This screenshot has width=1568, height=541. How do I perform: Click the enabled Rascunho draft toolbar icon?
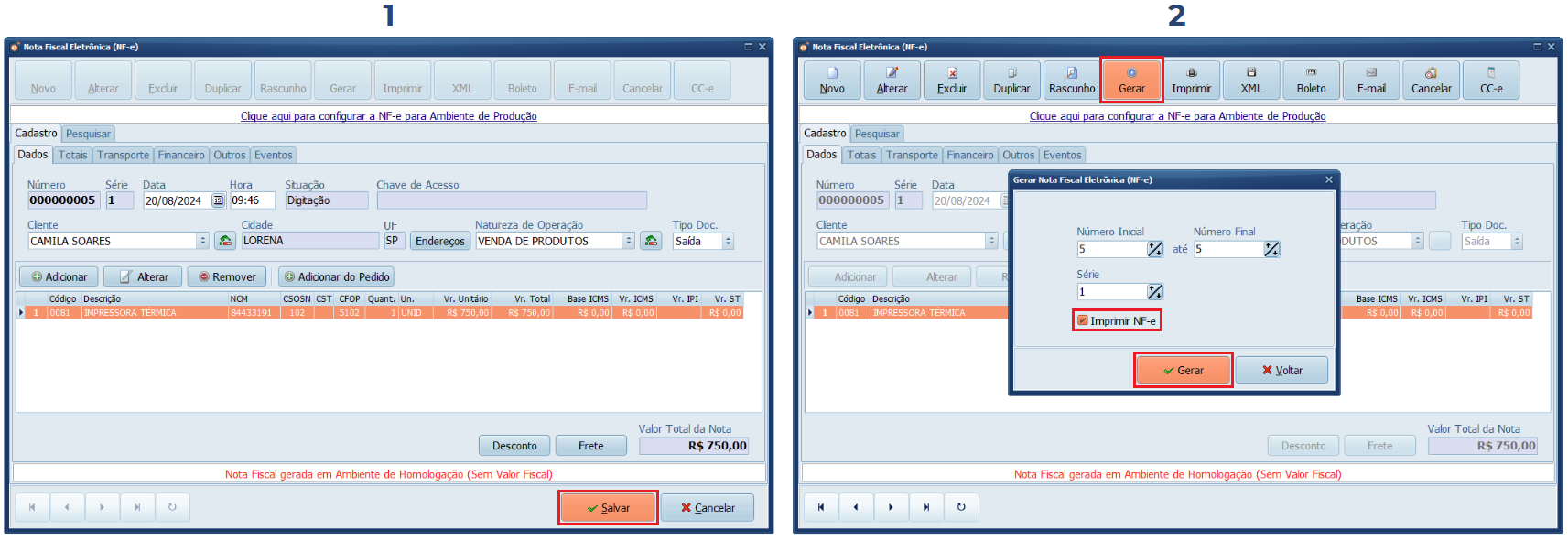pyautogui.click(x=1071, y=80)
